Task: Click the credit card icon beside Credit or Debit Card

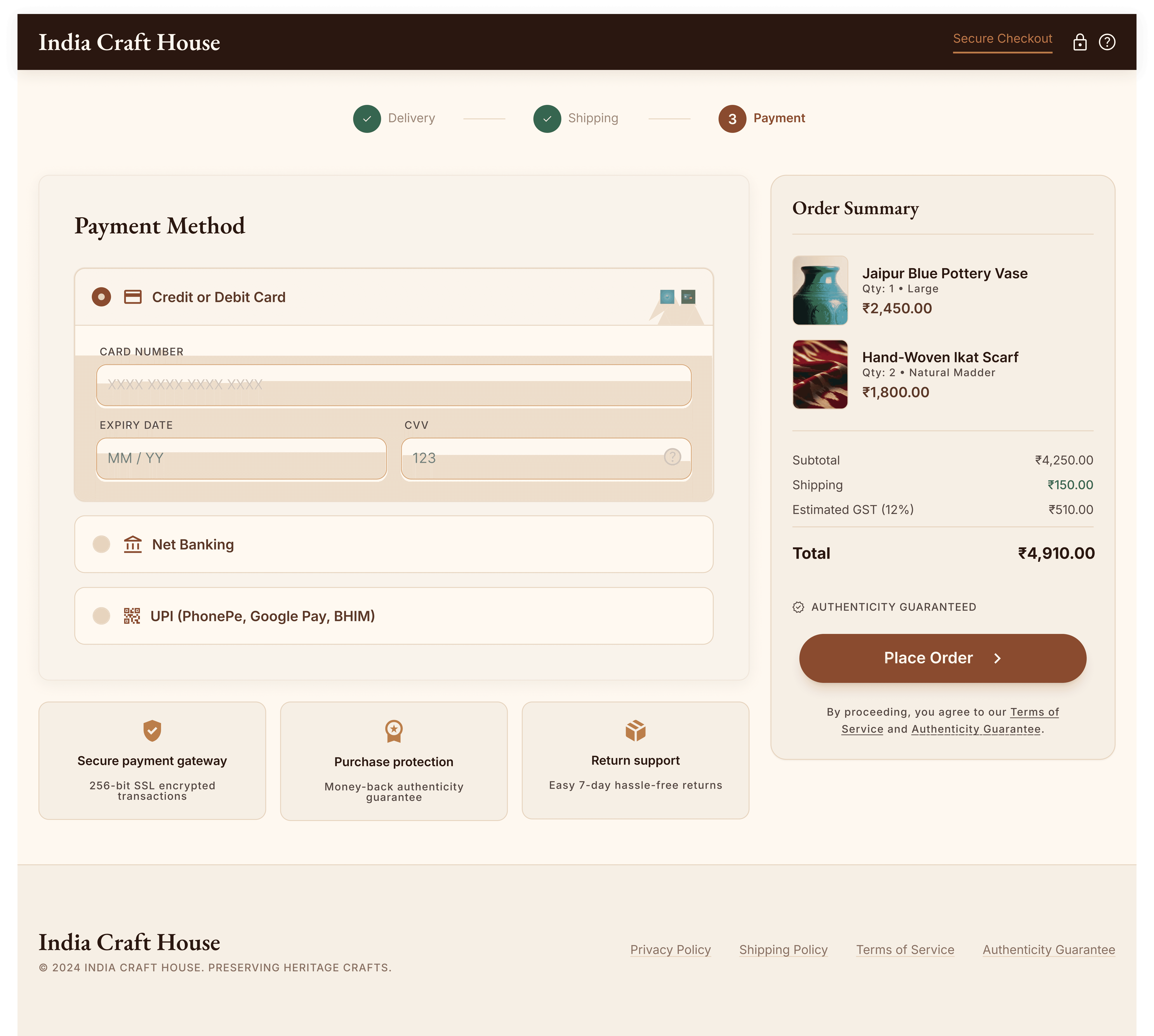Action: pos(133,297)
